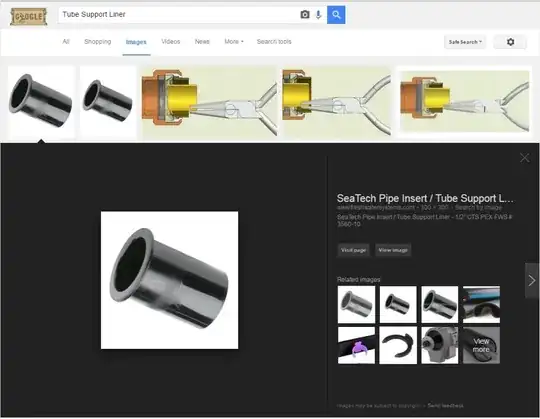Viewport: 540px width, 419px height.
Task: Click the blue magnifier search button
Action: tap(336, 14)
